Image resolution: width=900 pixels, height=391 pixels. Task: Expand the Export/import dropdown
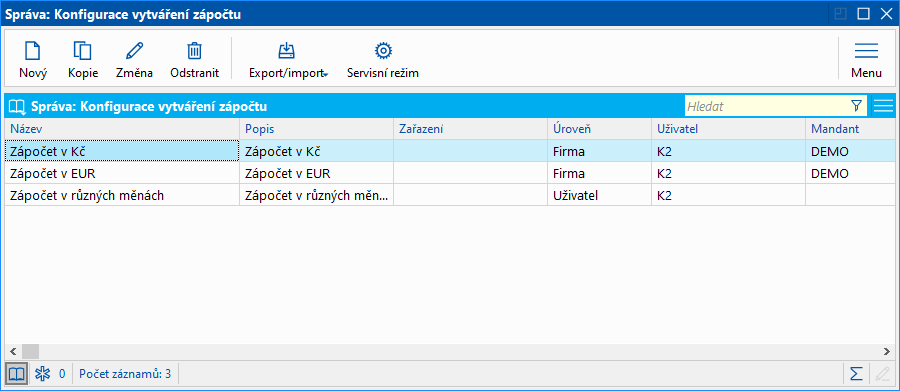288,60
